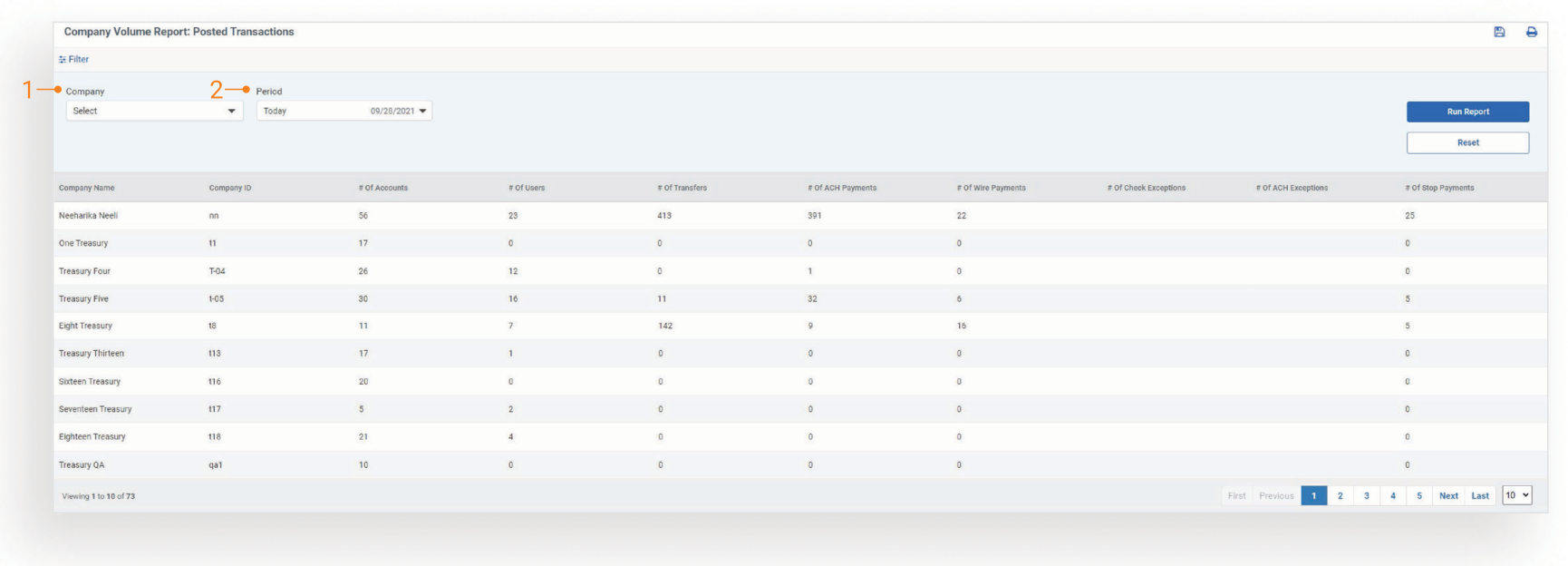Go to page 2 of results
The width and height of the screenshot is (1568, 566).
(x=1340, y=496)
